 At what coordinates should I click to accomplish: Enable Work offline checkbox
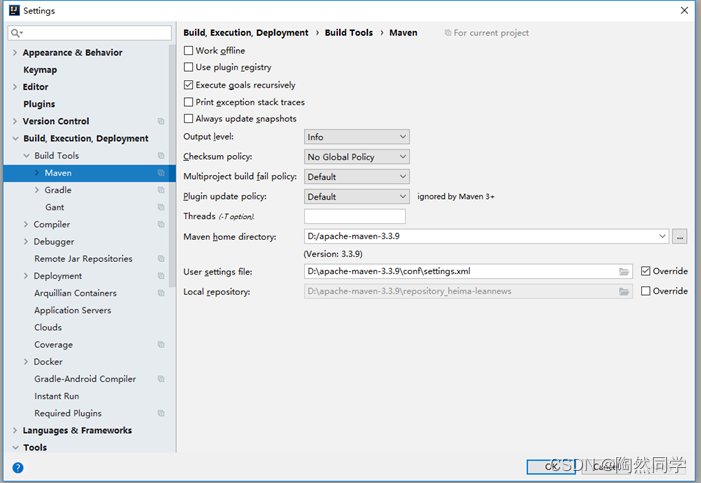pos(188,51)
